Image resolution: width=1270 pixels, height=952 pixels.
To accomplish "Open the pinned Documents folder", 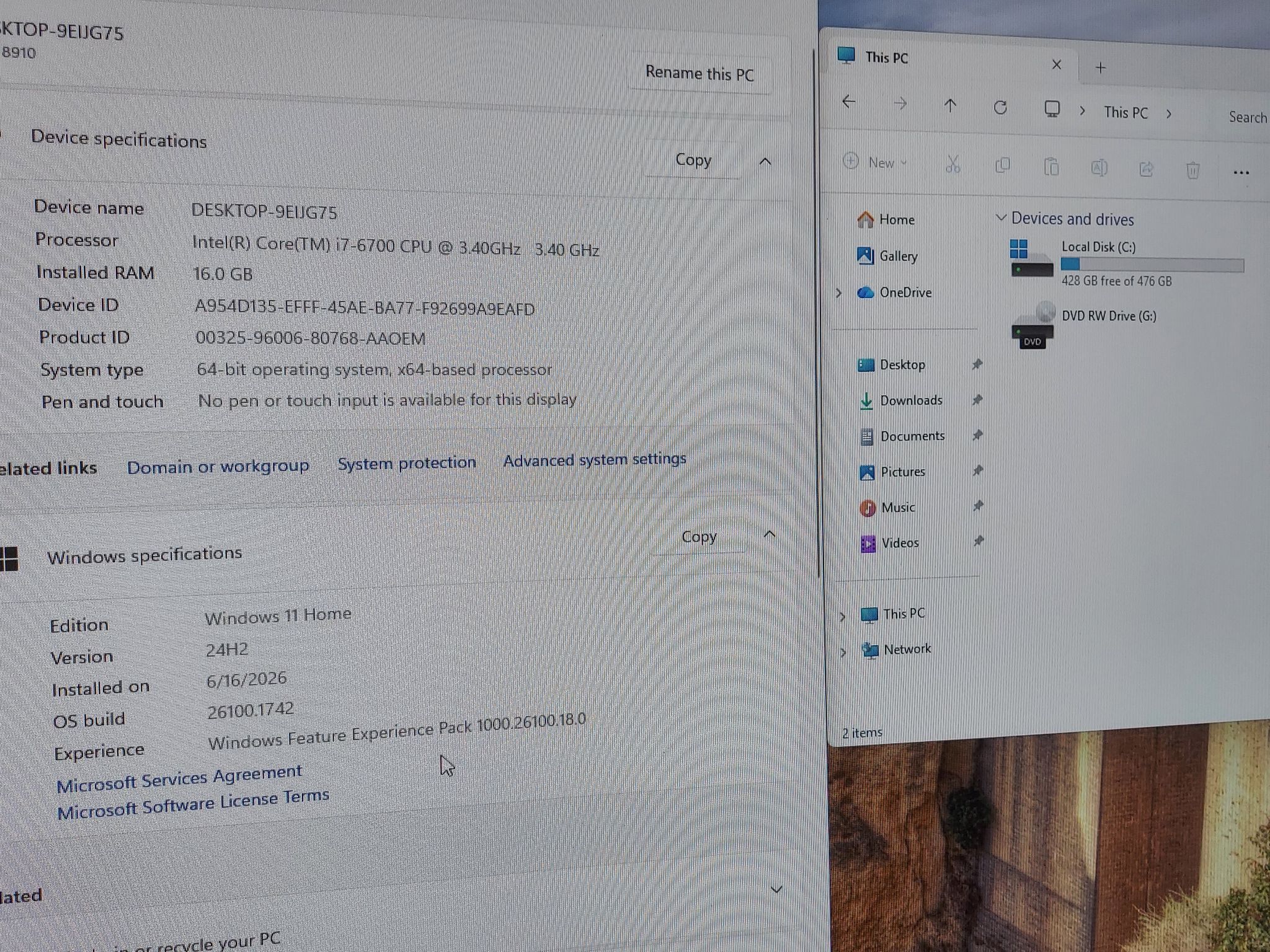I will [902, 436].
